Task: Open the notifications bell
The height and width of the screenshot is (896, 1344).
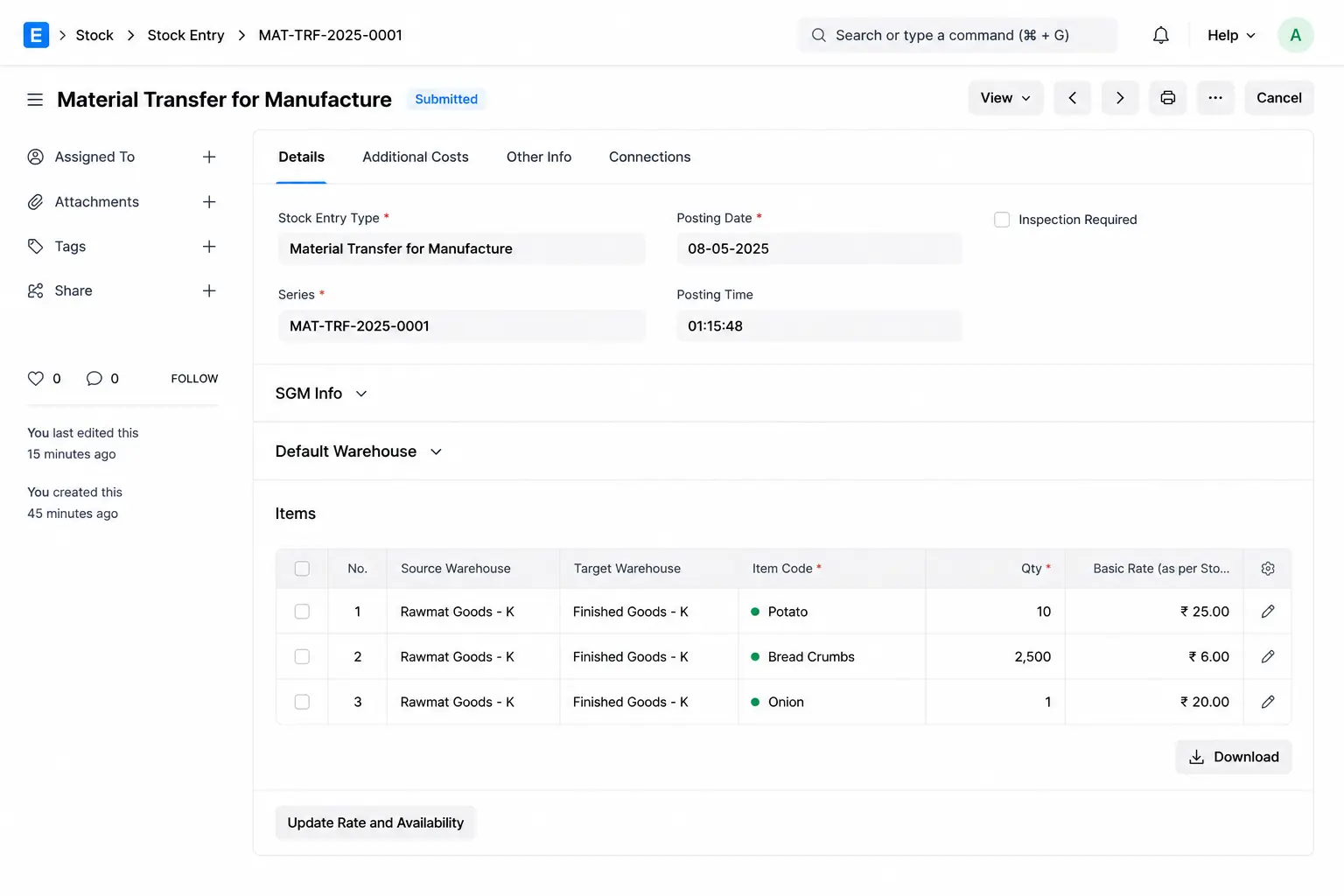Action: (x=1161, y=35)
